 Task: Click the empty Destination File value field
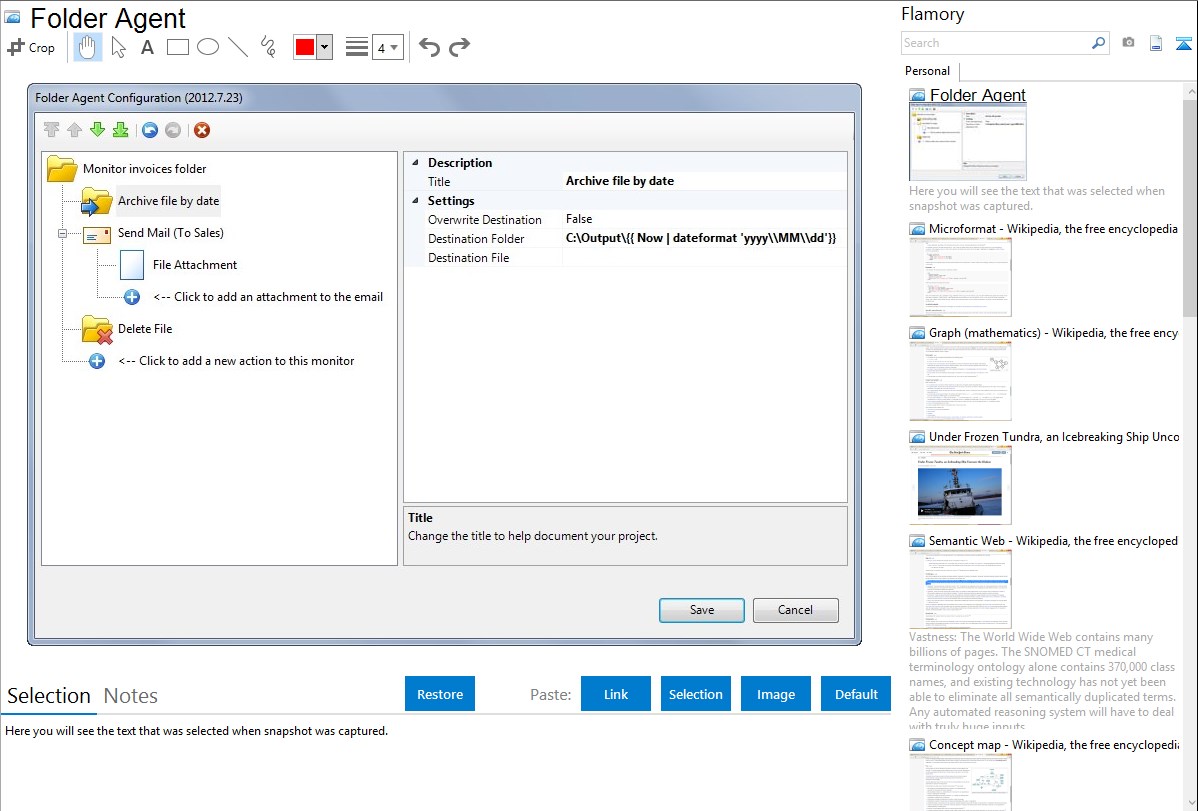(704, 258)
